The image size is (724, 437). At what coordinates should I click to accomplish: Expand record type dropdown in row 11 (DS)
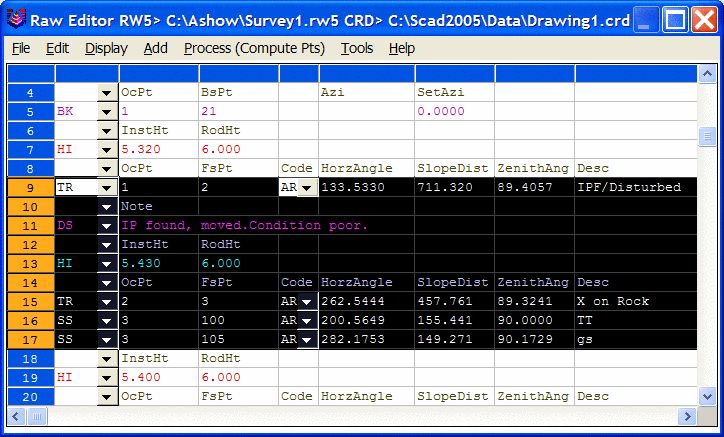coord(107,225)
